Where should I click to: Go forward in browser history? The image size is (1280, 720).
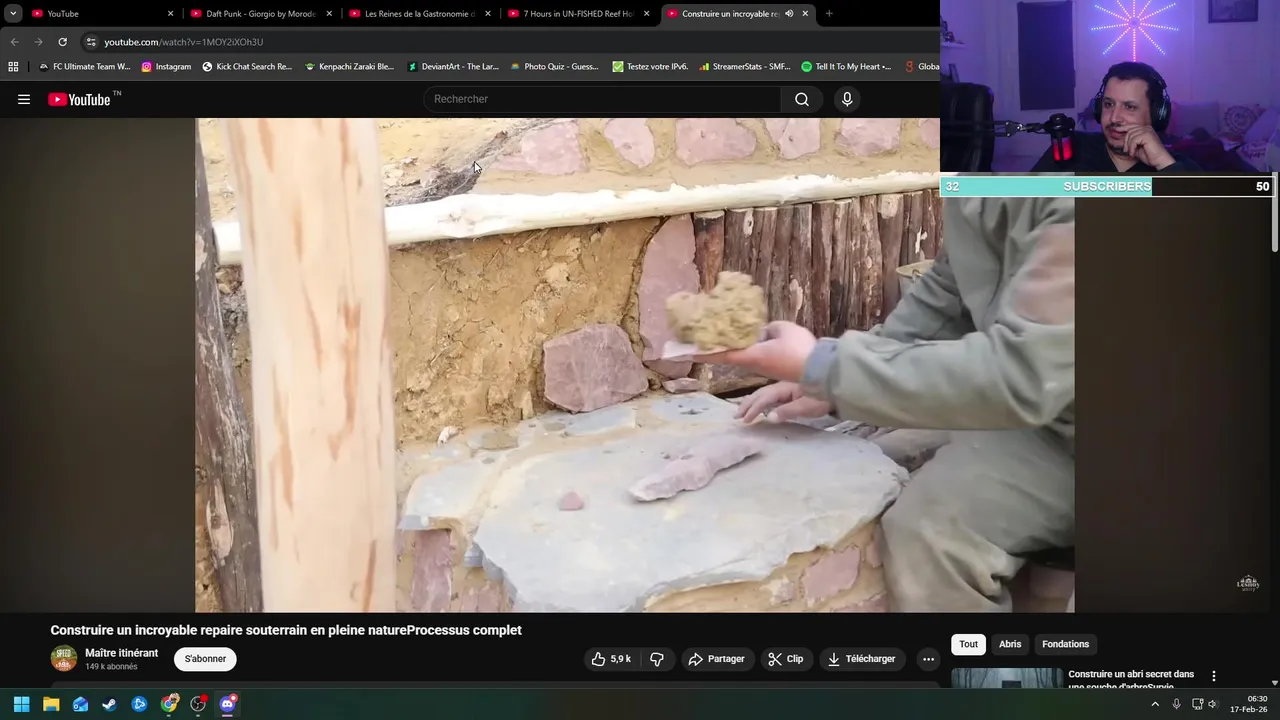click(x=38, y=42)
